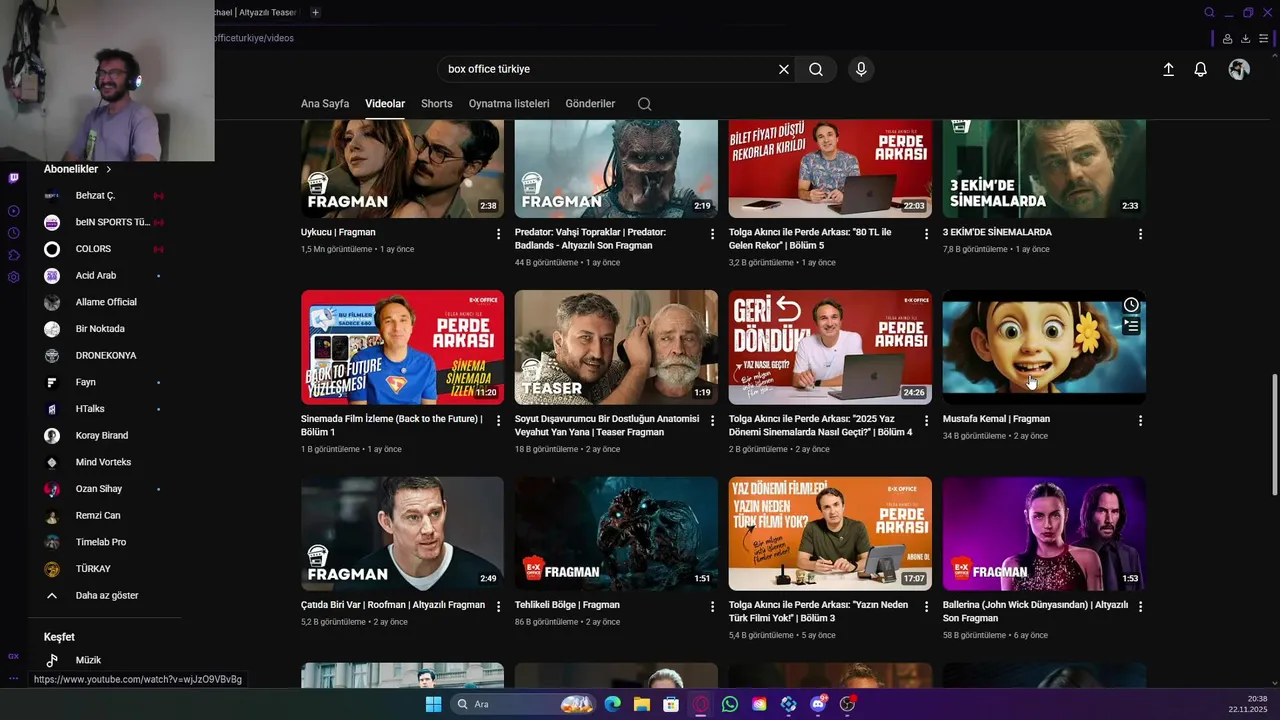Screen dimensions: 1280x720
Task: Open the upload video icon
Action: pyautogui.click(x=1168, y=69)
